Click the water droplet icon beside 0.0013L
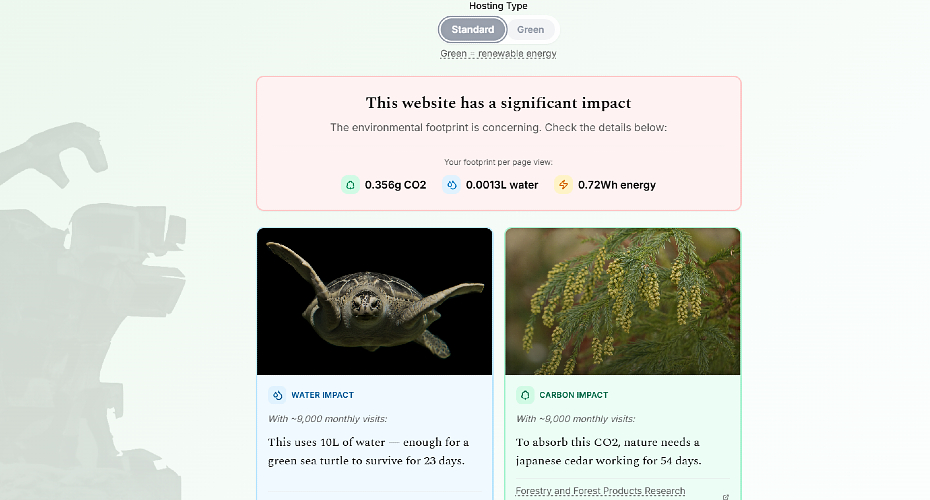 [x=451, y=185]
